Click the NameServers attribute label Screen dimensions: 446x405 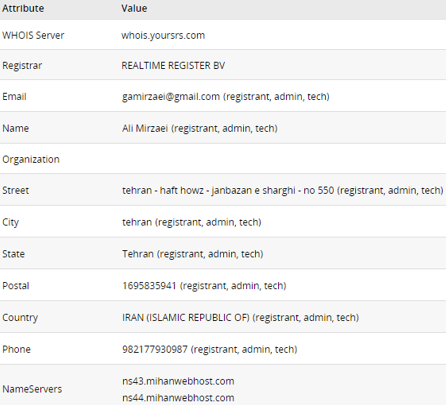[32, 389]
